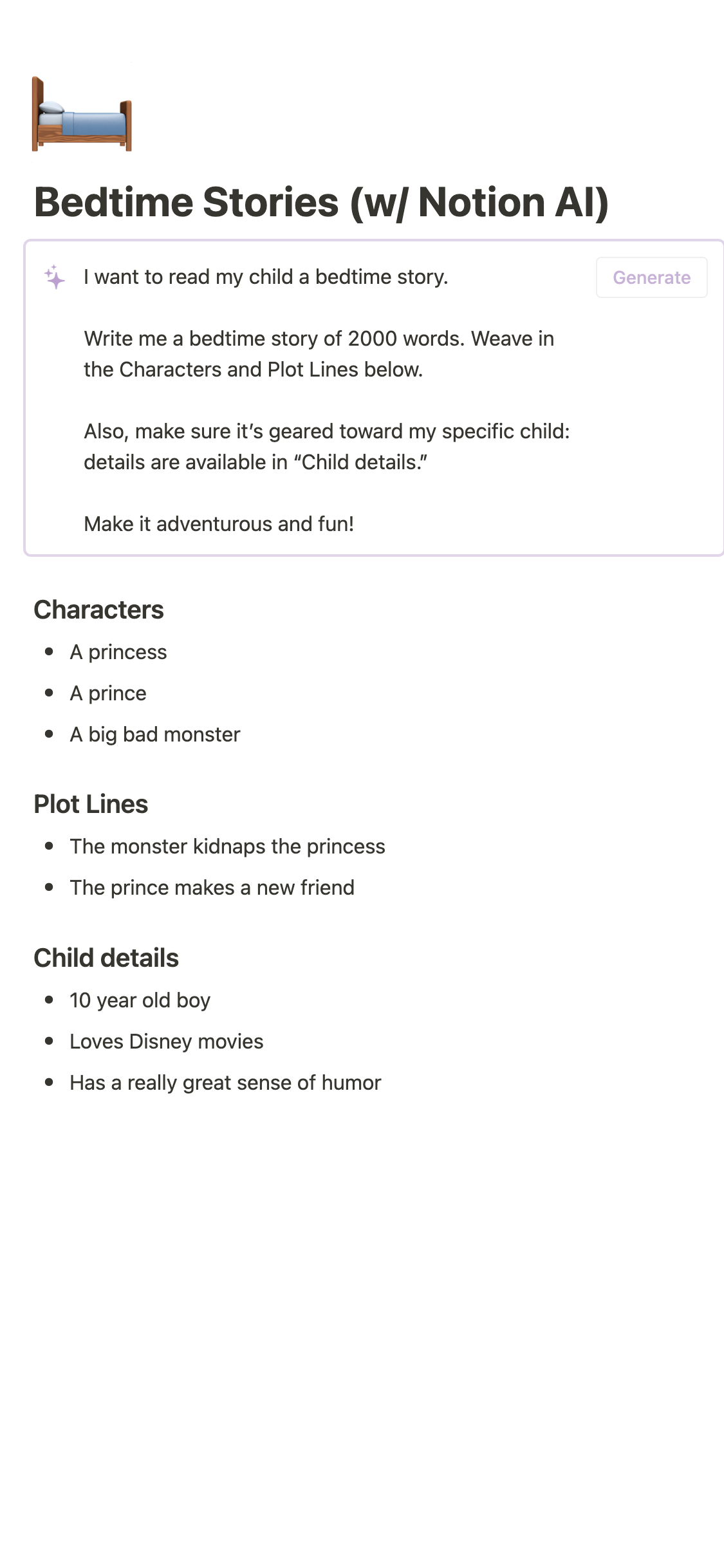Click the 'Loves Disney movies' bullet item
Viewport: 724px width, 1568px height.
click(x=166, y=1041)
